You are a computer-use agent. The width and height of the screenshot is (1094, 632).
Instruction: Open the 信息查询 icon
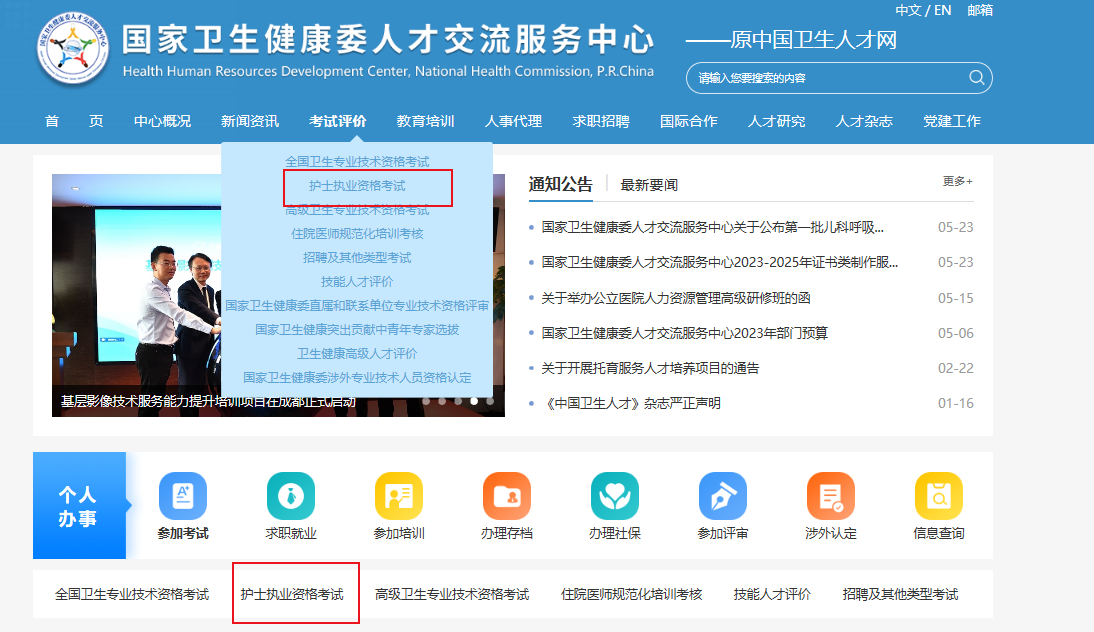[x=939, y=496]
